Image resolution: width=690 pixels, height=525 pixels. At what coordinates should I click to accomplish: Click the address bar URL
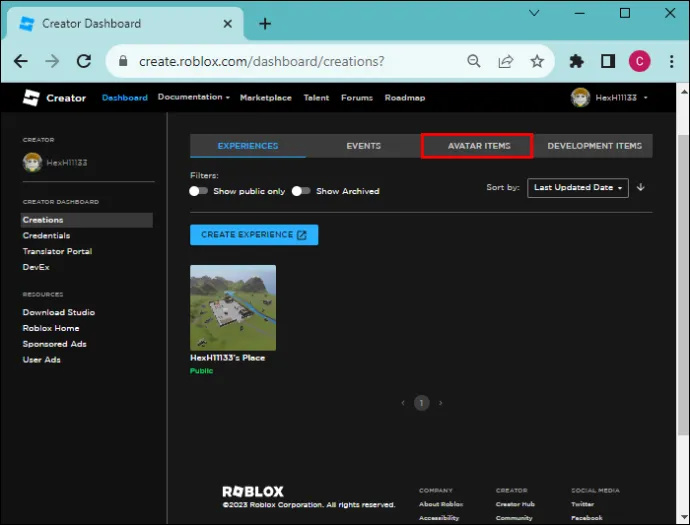tap(261, 61)
